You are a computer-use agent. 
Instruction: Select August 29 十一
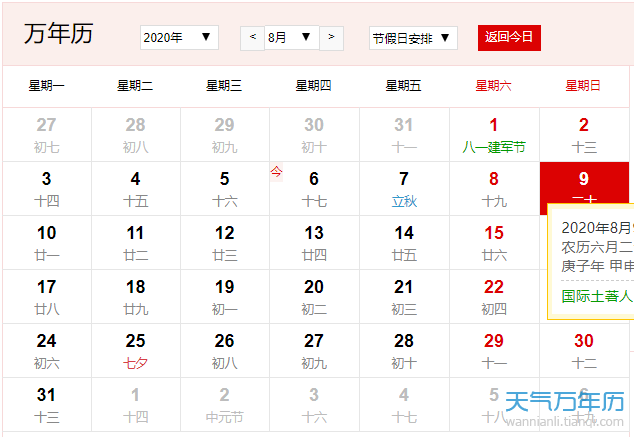[494, 351]
